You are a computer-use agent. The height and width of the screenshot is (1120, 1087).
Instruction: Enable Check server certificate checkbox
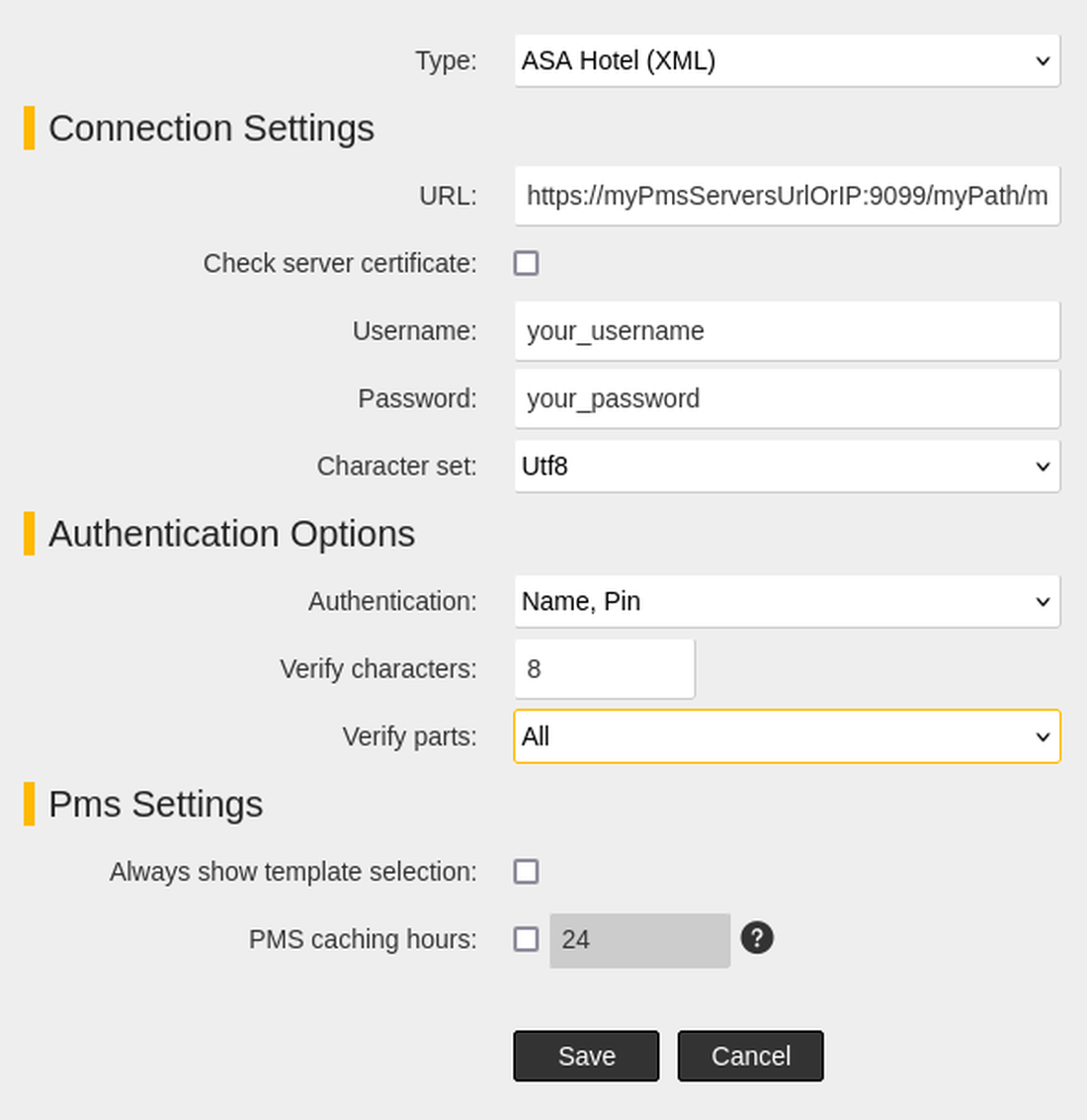(527, 263)
